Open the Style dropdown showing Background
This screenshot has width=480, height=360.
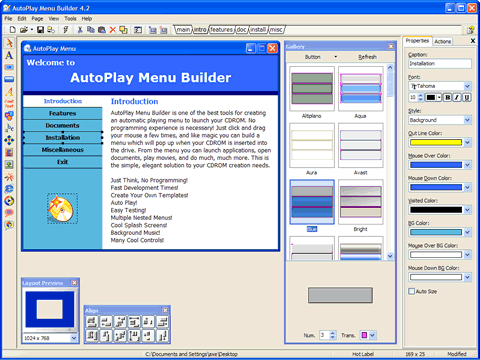point(467,120)
